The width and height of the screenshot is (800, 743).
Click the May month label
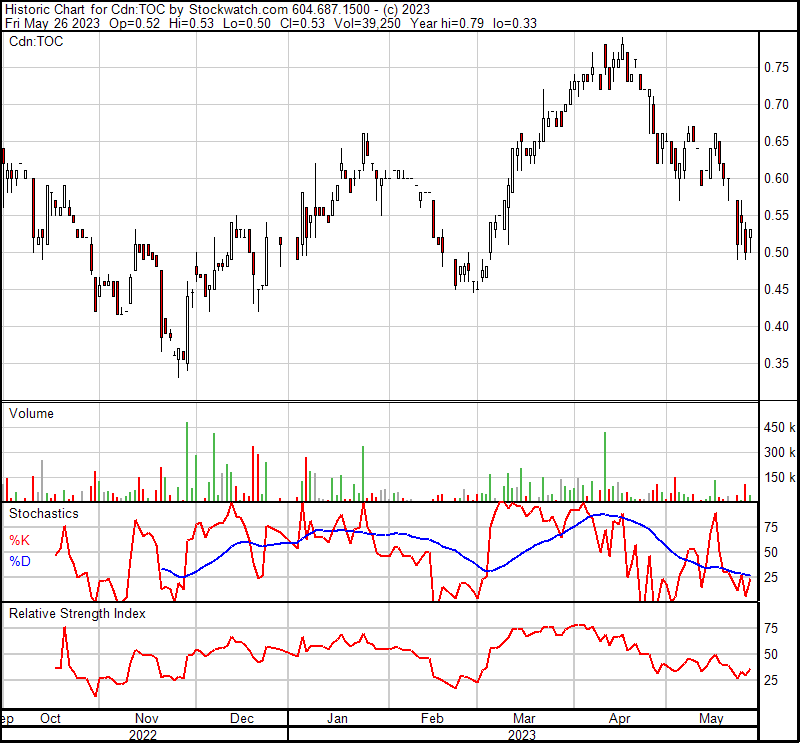point(711,719)
